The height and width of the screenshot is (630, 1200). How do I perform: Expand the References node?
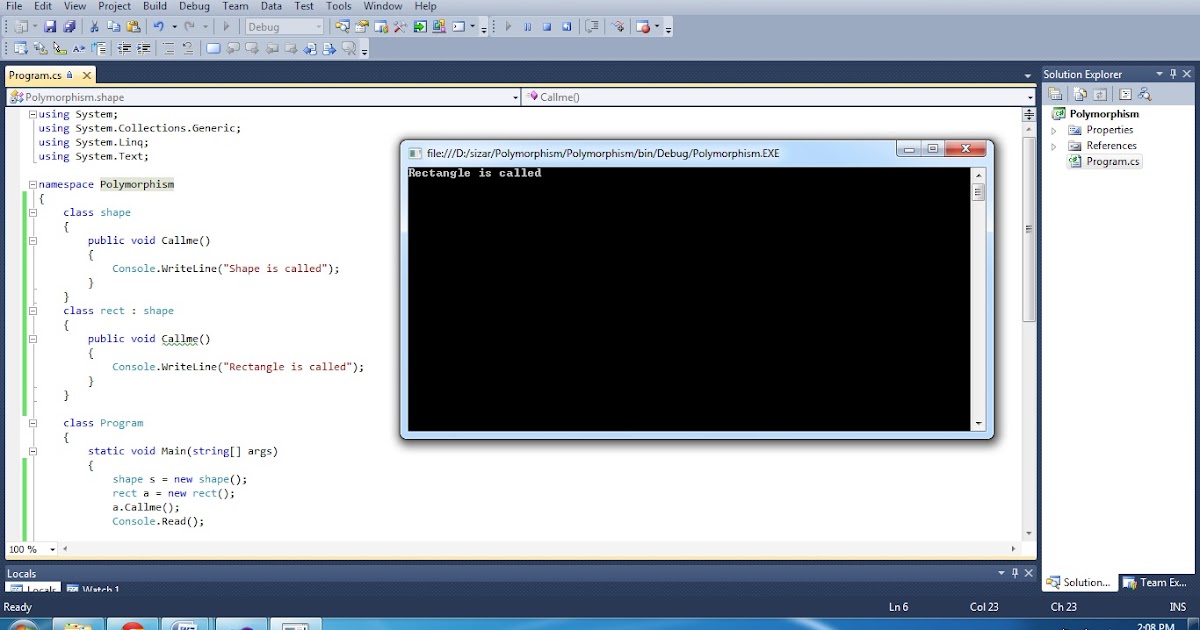click(1054, 145)
